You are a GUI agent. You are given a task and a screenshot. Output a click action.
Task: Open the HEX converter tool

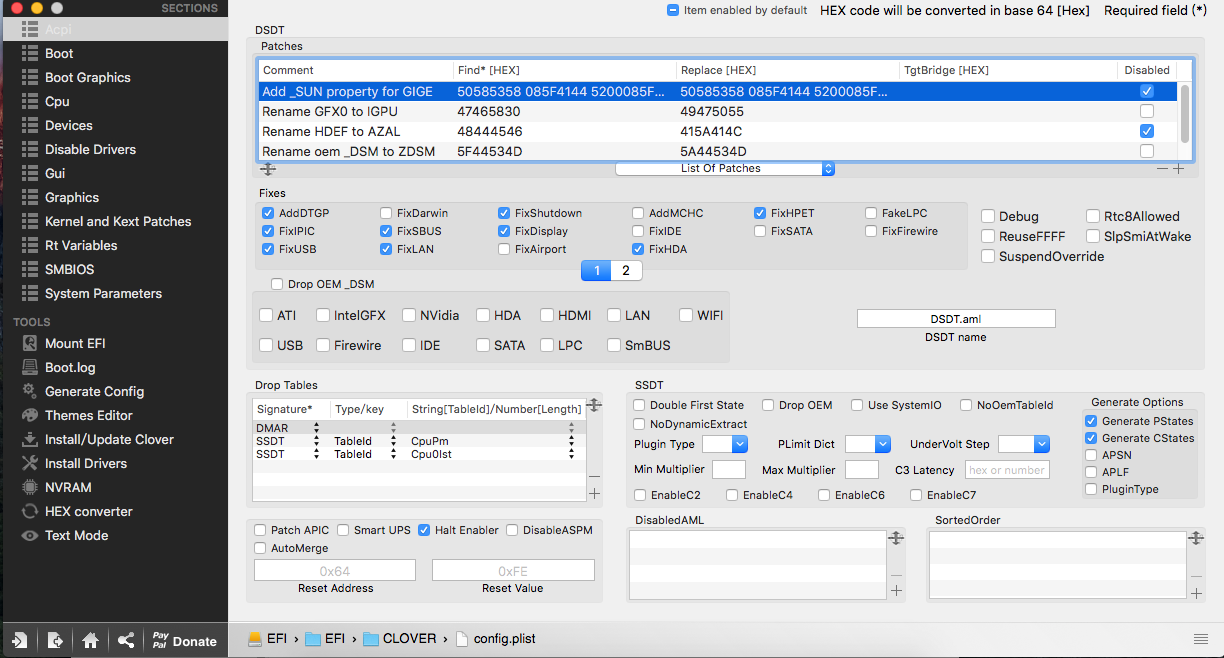88,511
